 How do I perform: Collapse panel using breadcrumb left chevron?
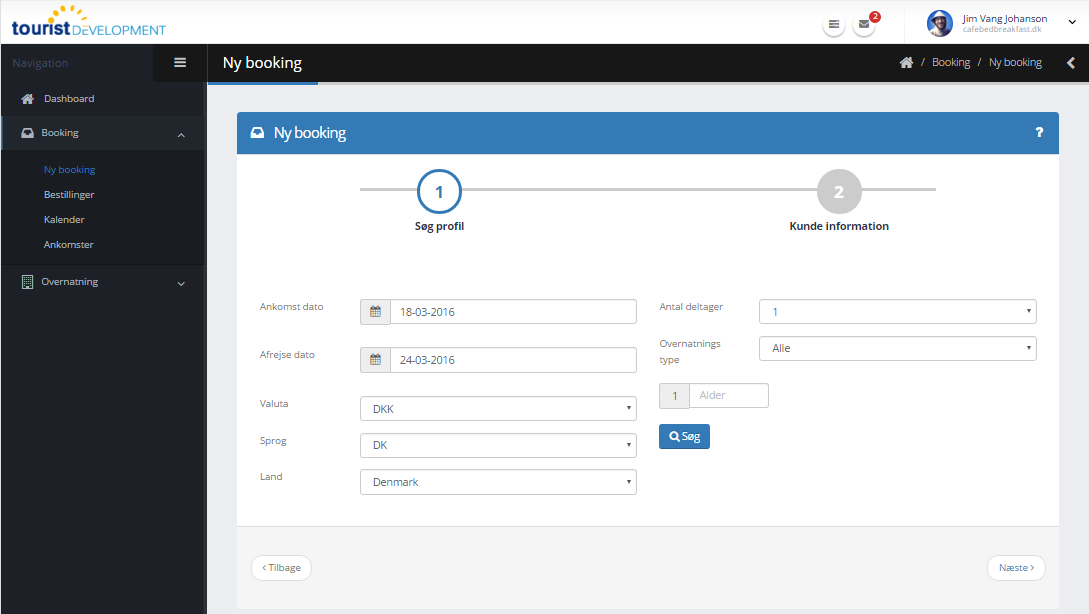point(1071,63)
